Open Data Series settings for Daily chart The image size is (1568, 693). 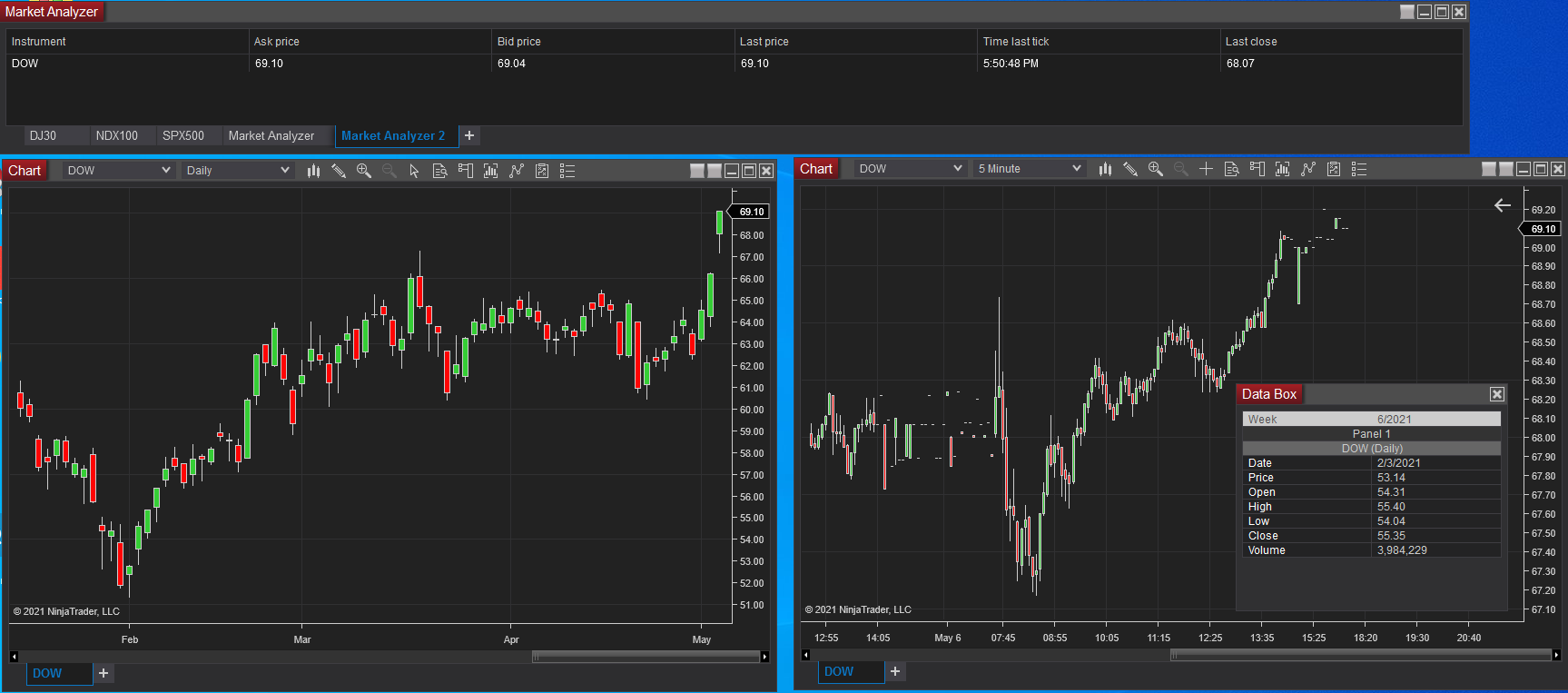491,171
